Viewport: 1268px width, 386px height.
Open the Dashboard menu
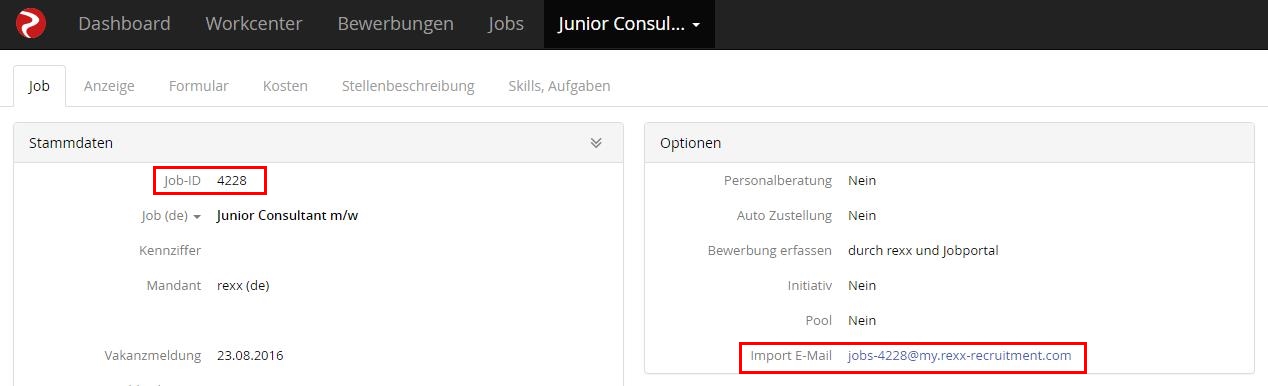click(124, 23)
